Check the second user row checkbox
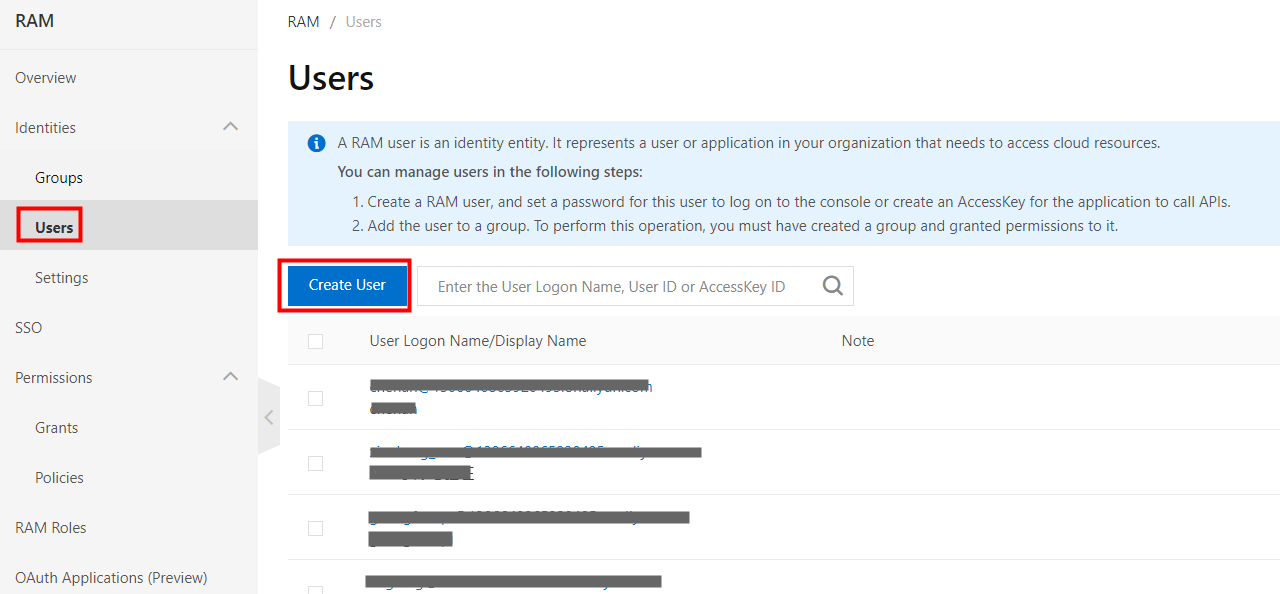This screenshot has width=1280, height=594. click(x=316, y=463)
